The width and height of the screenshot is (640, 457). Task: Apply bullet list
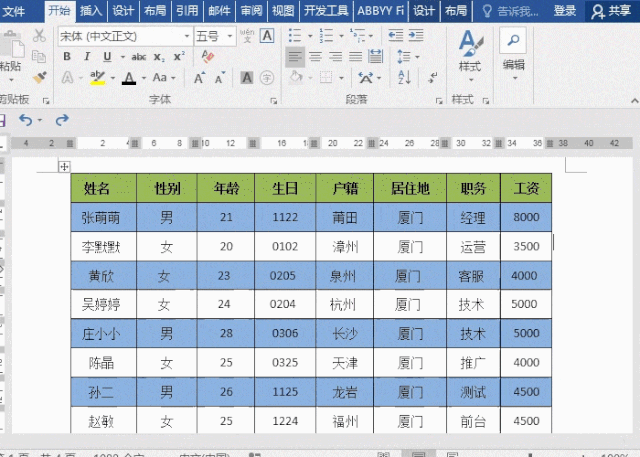[295, 35]
